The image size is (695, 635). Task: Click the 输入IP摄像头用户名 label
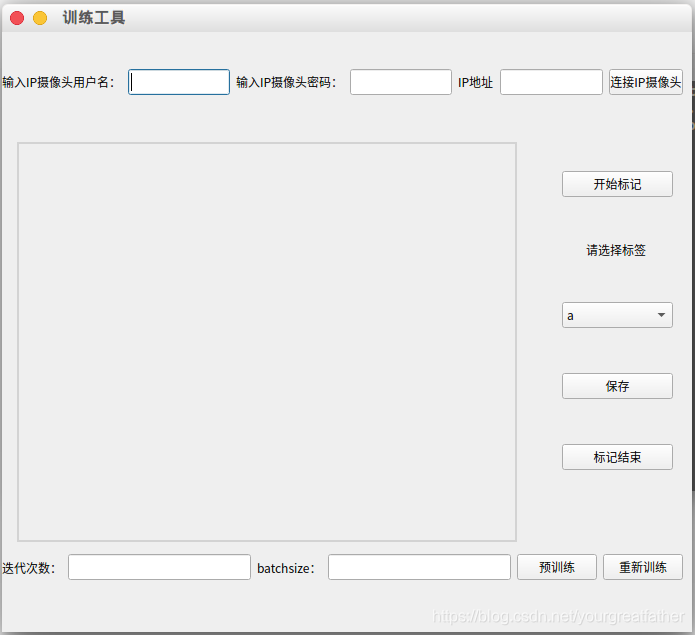pos(59,82)
